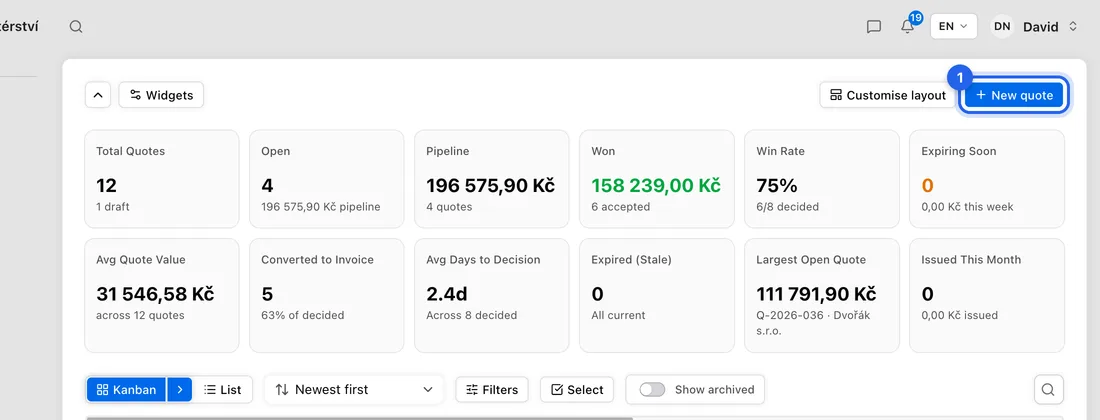Click the search icon beside Show archived
The height and width of the screenshot is (420, 1100).
pos(1048,389)
